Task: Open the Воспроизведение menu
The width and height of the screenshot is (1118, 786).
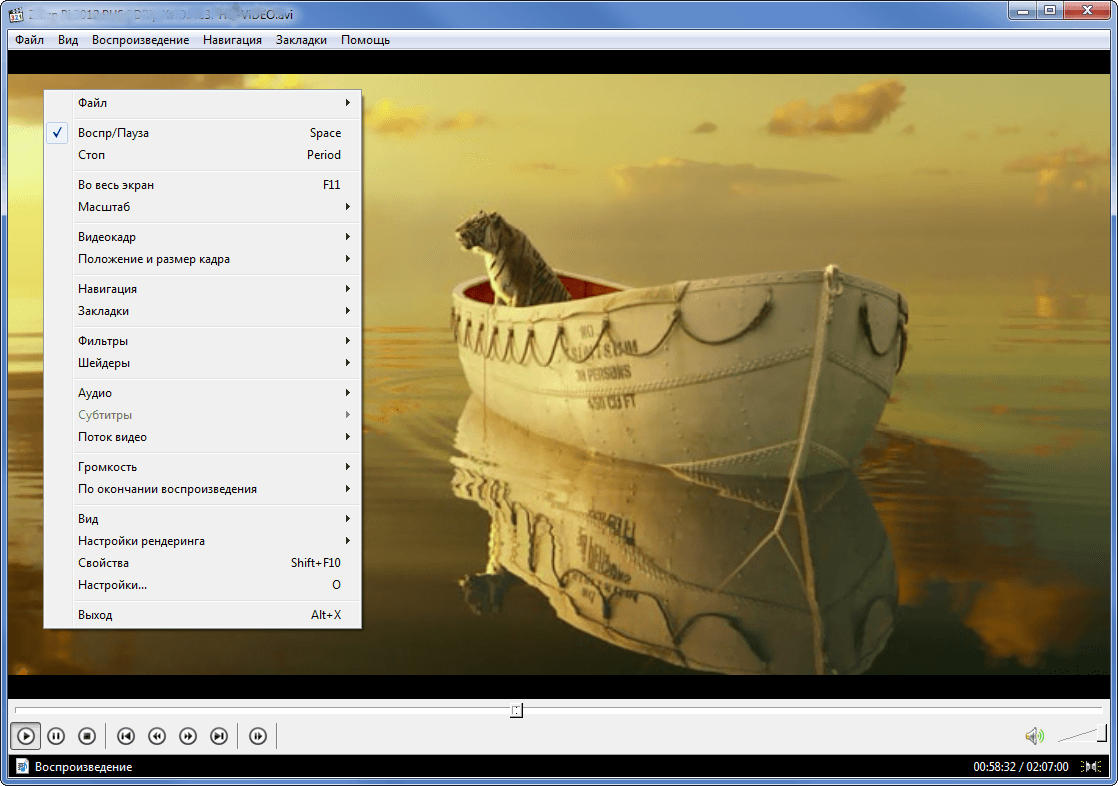Action: coord(140,40)
